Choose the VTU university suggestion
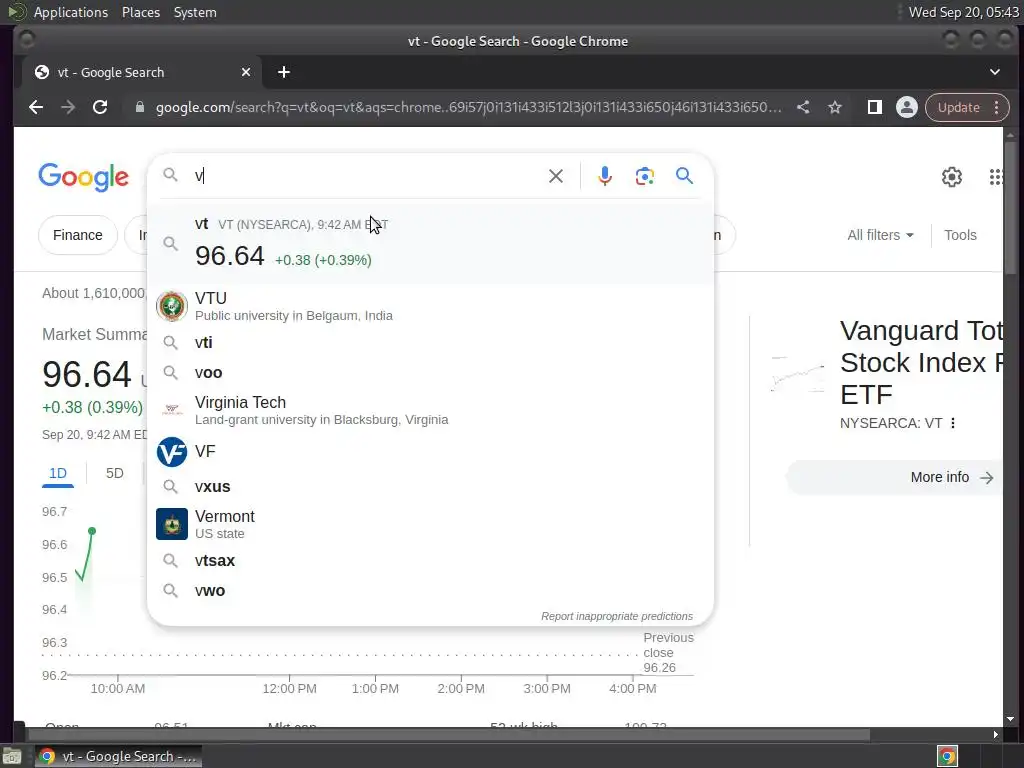Screen dimensions: 1024x768 point(430,306)
